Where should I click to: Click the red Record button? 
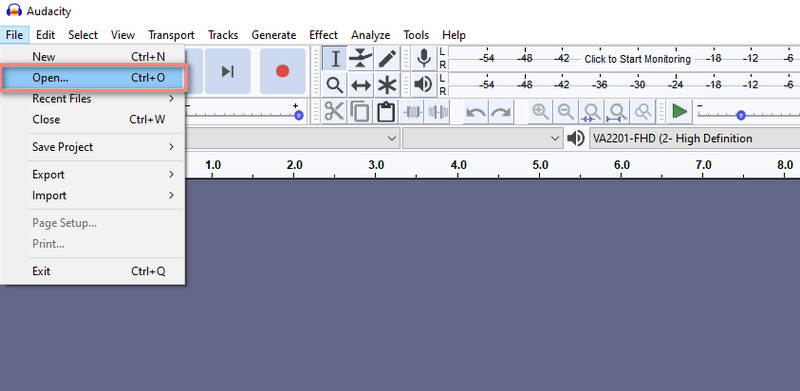(283, 71)
